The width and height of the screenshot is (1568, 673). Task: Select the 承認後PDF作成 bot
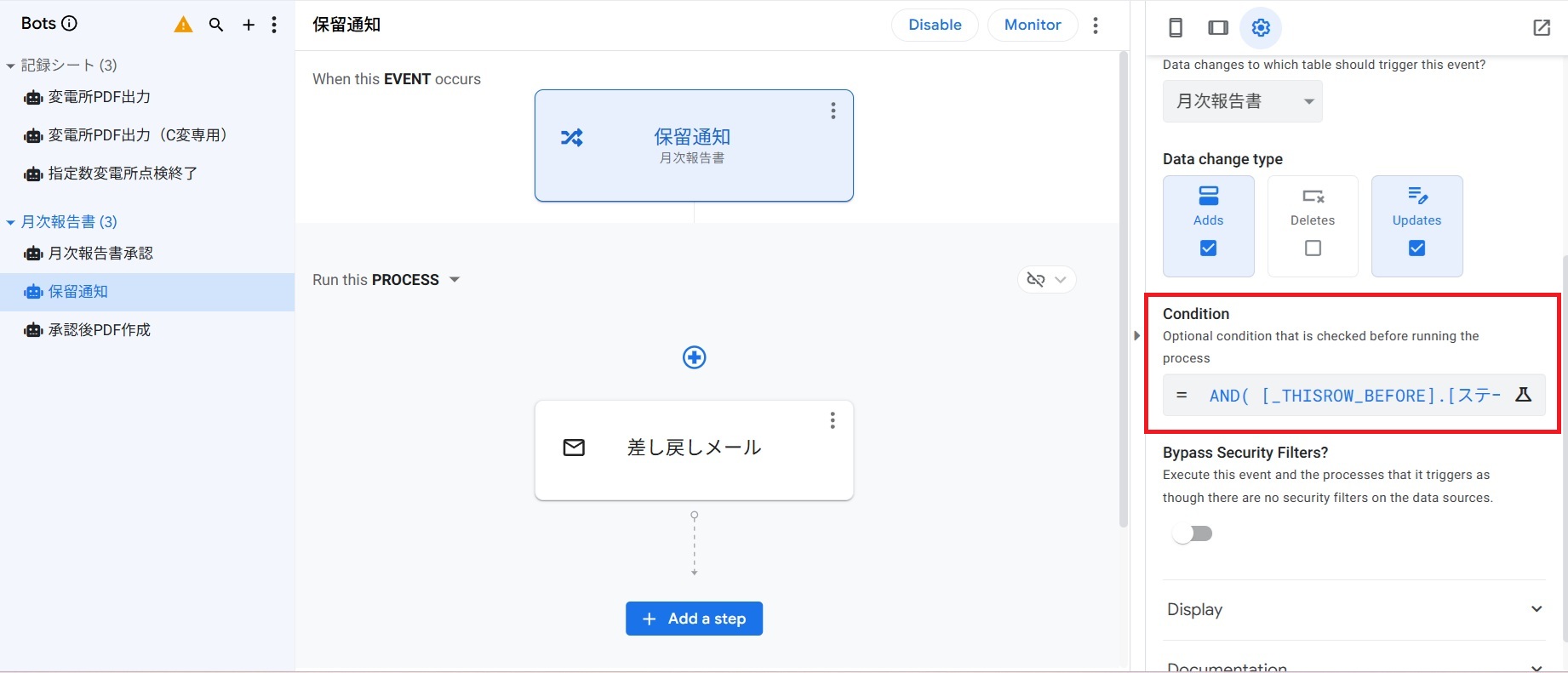coord(99,330)
